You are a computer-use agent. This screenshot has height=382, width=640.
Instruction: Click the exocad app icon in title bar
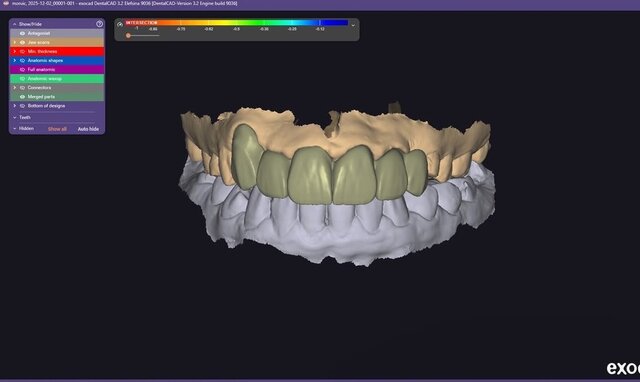pos(6,3)
